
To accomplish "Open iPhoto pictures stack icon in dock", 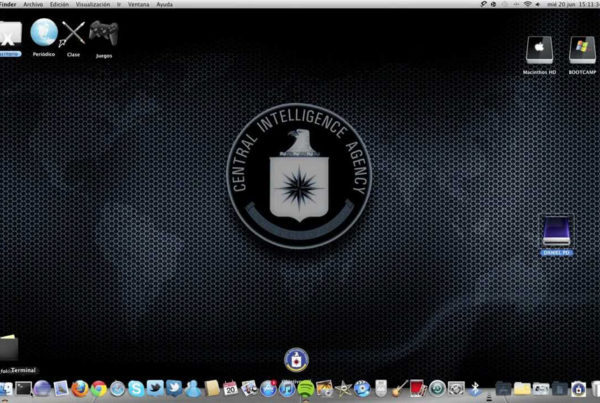I will pyautogui.click(x=249, y=389).
